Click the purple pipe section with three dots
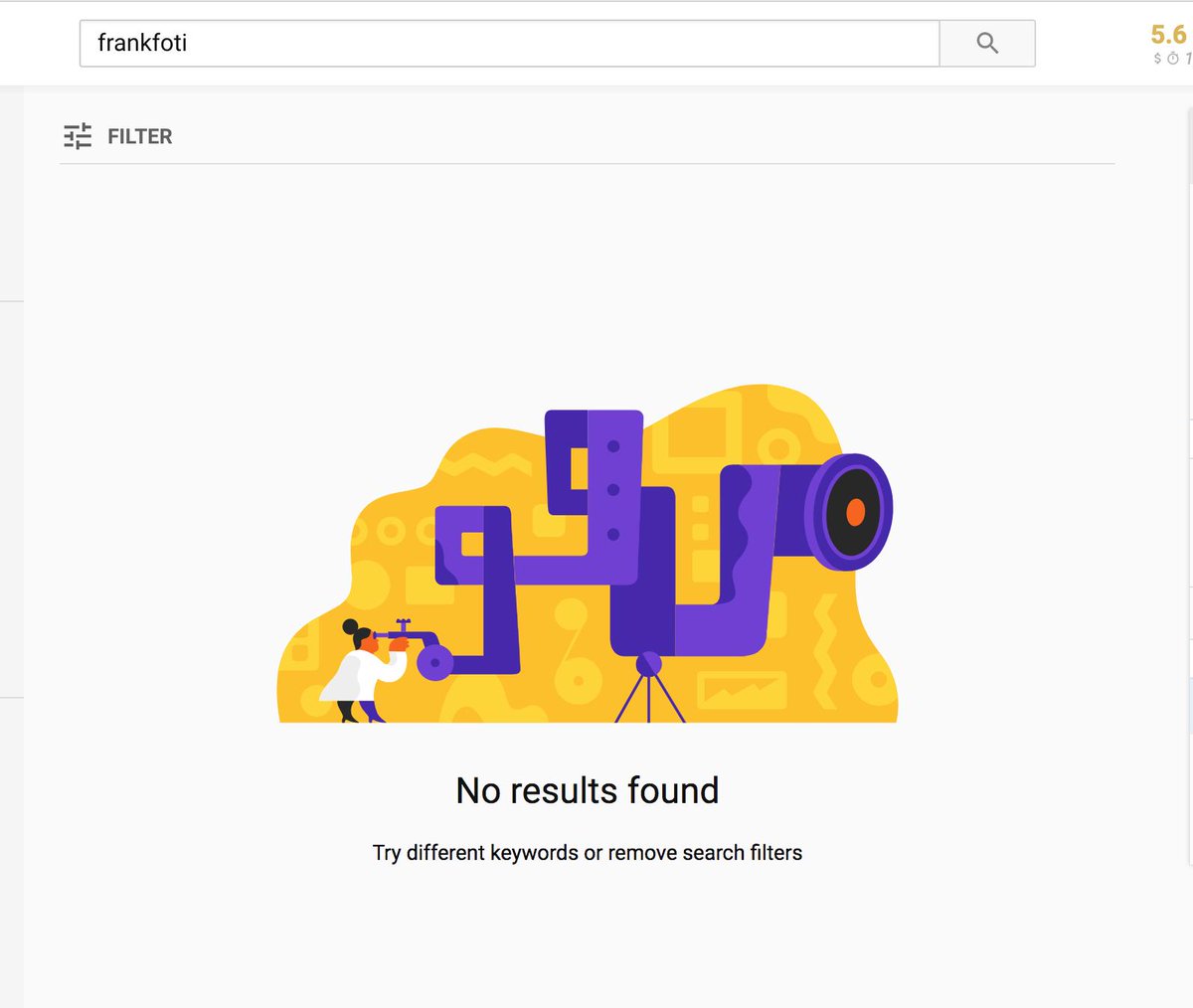 pyautogui.click(x=613, y=489)
